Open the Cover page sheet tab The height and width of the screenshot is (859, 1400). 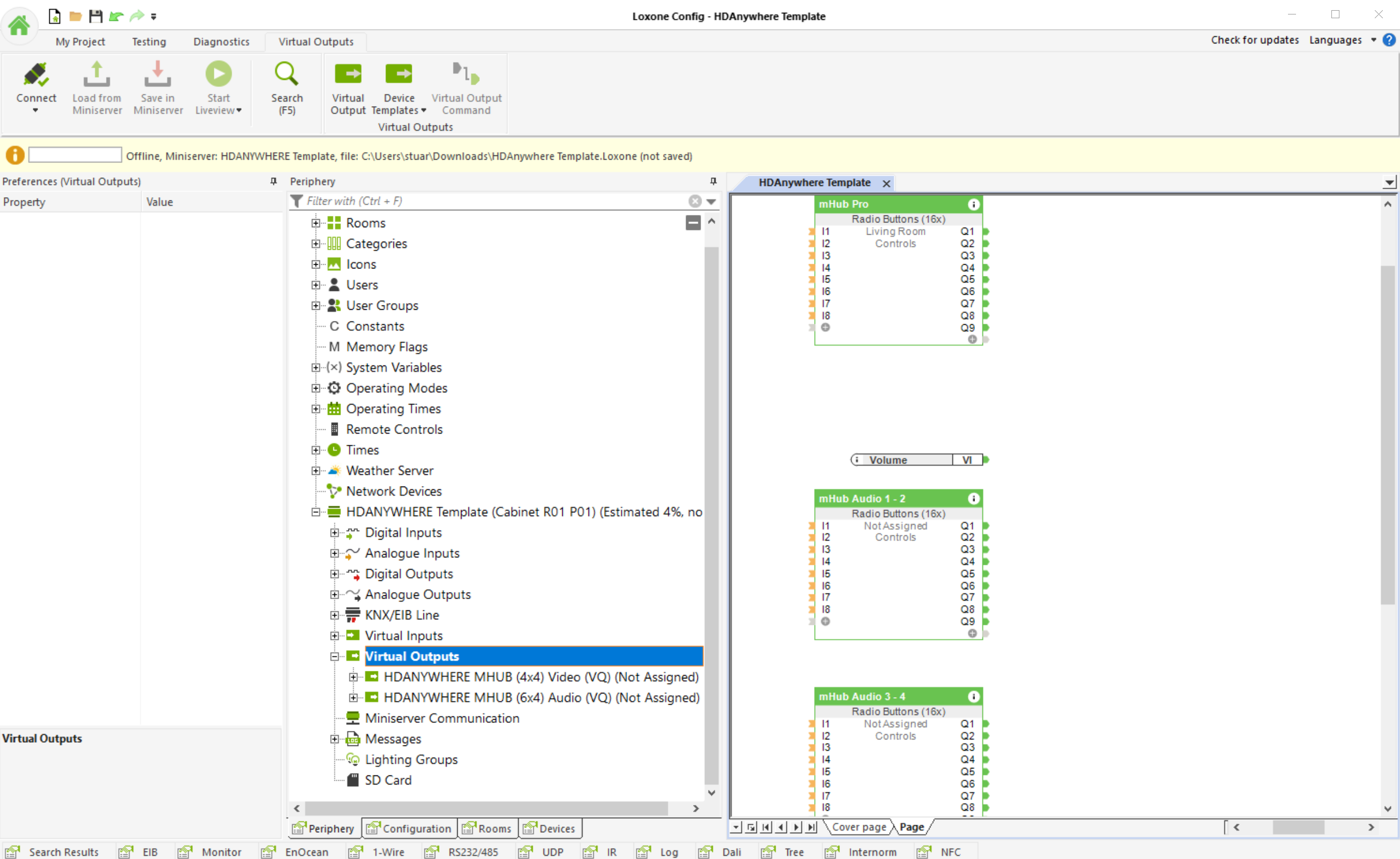click(859, 827)
